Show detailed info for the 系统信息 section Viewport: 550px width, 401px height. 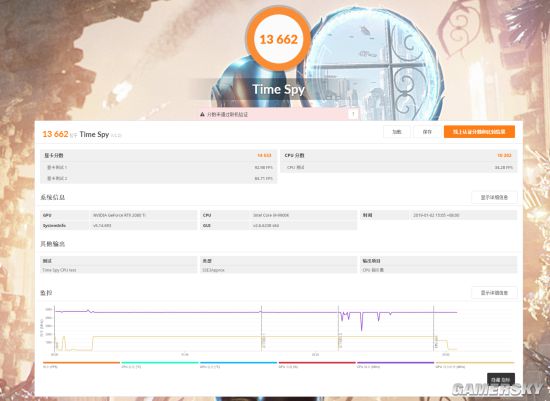[494, 198]
